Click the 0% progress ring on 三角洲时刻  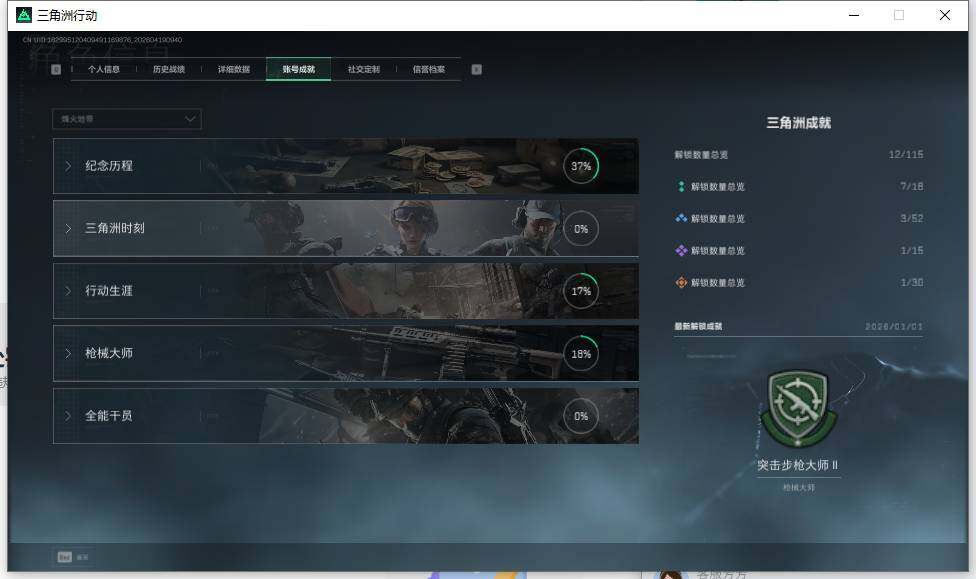pos(581,228)
